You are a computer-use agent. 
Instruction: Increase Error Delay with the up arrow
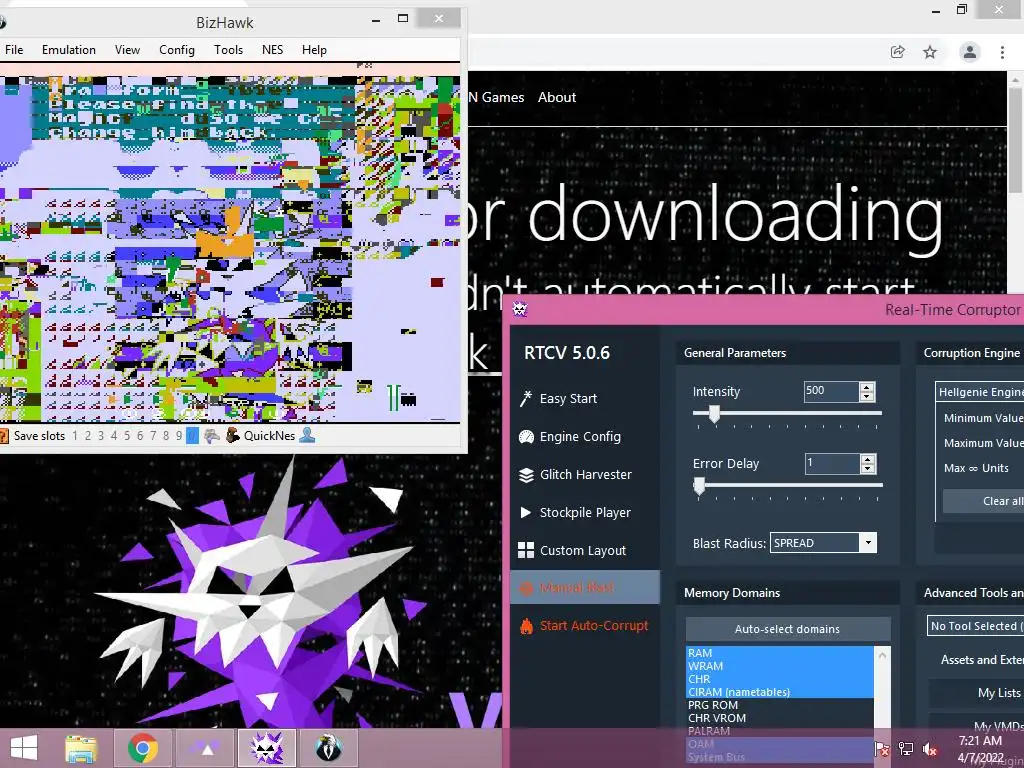(x=867, y=459)
